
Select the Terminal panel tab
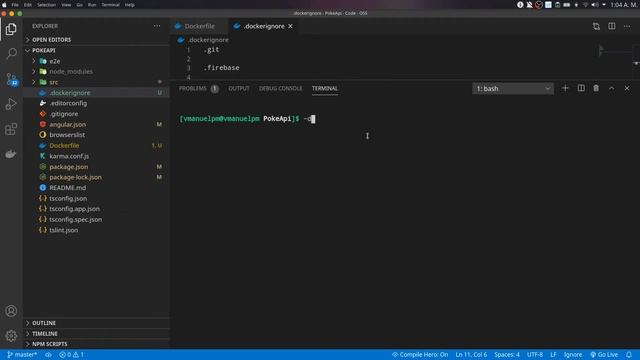coord(325,88)
